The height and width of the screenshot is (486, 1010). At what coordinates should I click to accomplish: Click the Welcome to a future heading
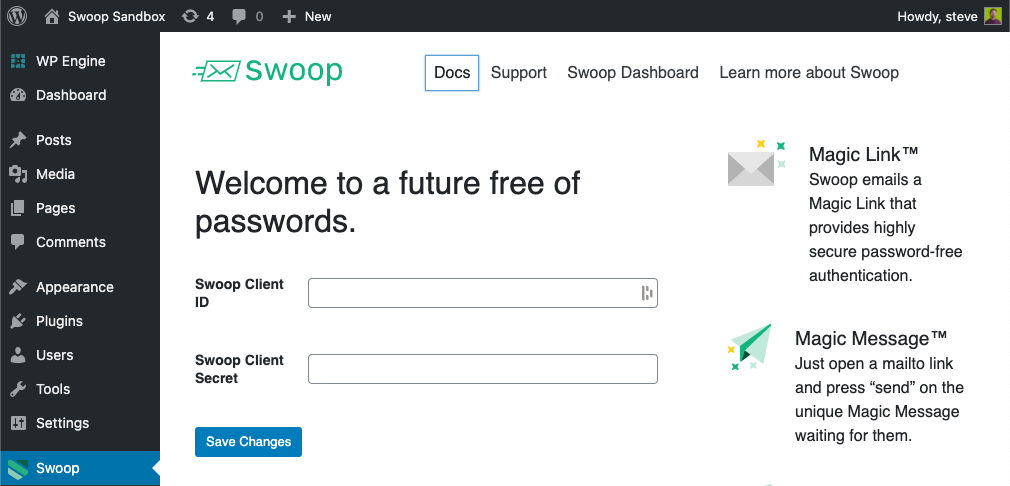pos(388,202)
